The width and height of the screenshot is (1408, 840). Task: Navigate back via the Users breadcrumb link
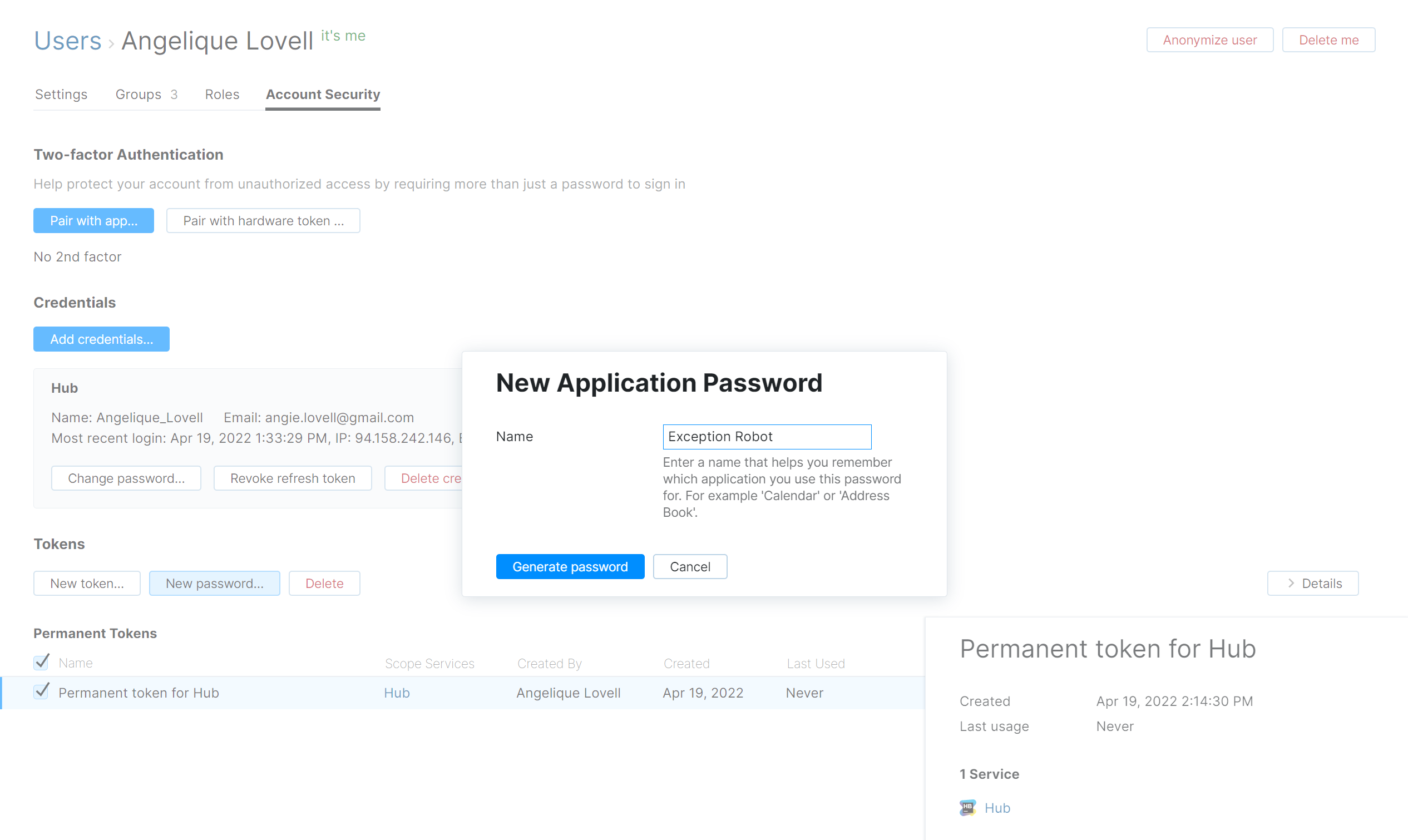coord(67,39)
